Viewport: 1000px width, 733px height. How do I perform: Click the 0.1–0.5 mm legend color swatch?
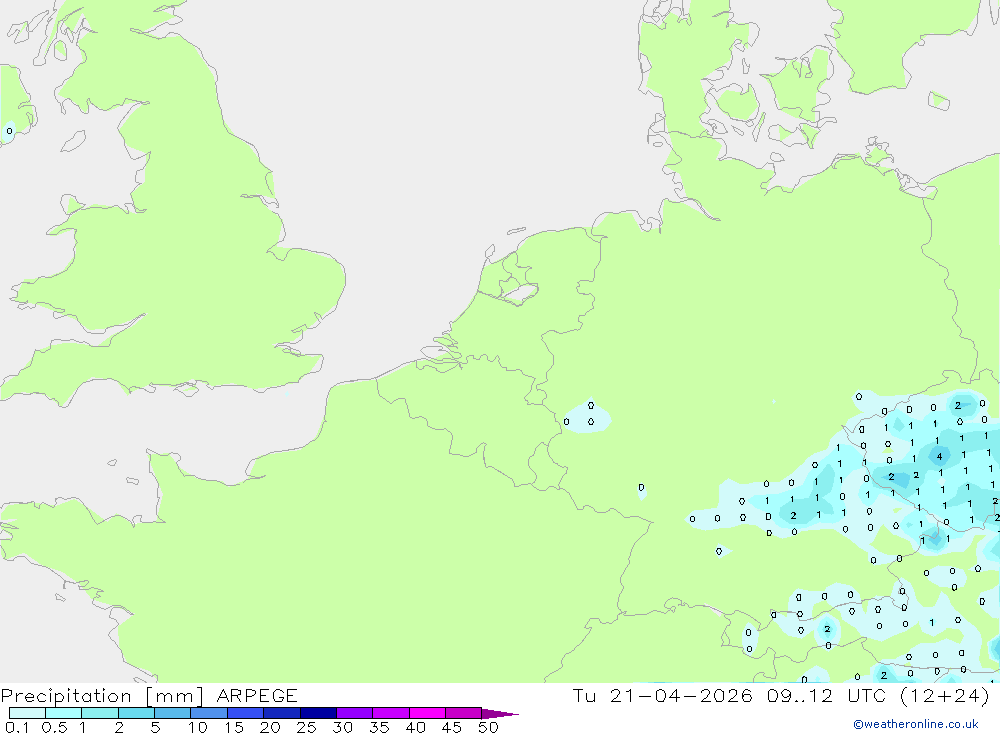(x=27, y=713)
